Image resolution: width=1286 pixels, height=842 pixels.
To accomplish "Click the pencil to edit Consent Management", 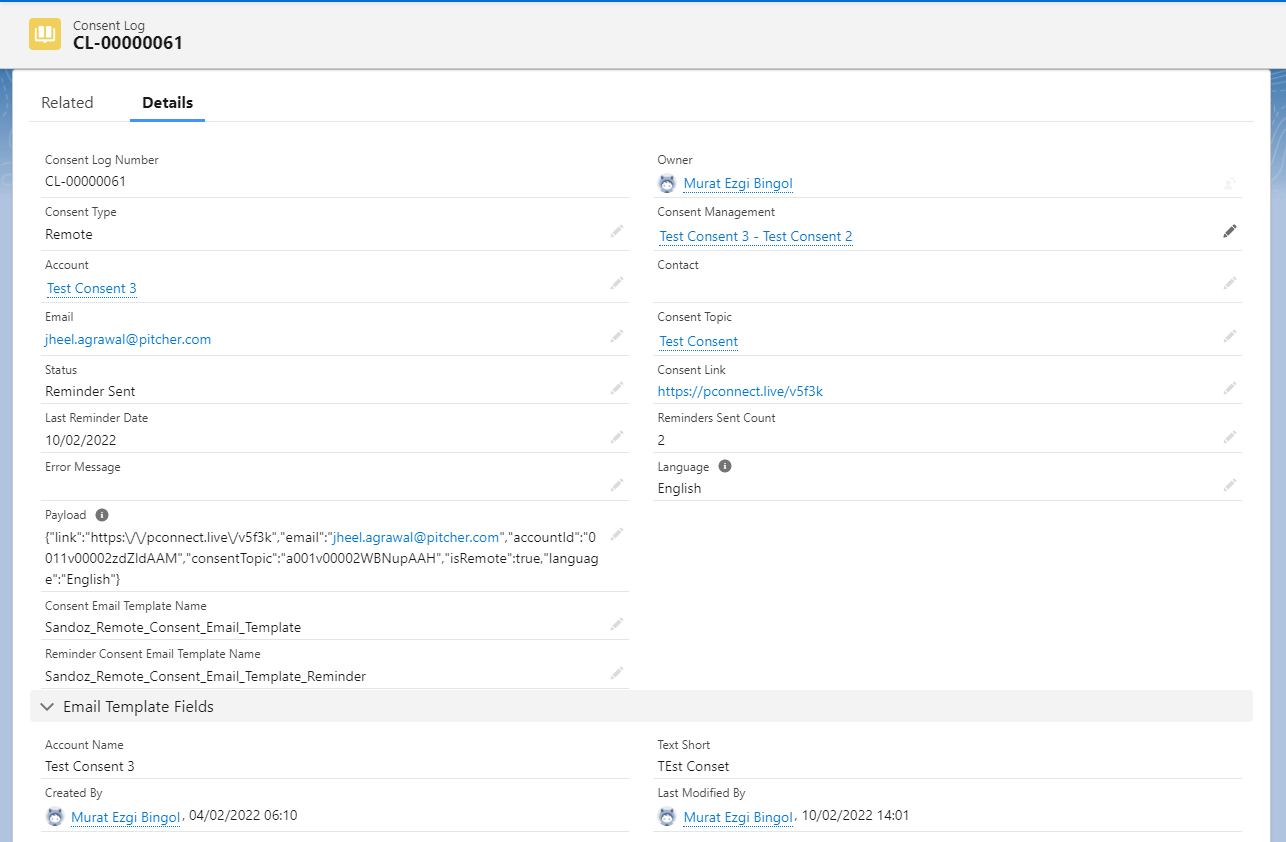I will pos(1230,231).
